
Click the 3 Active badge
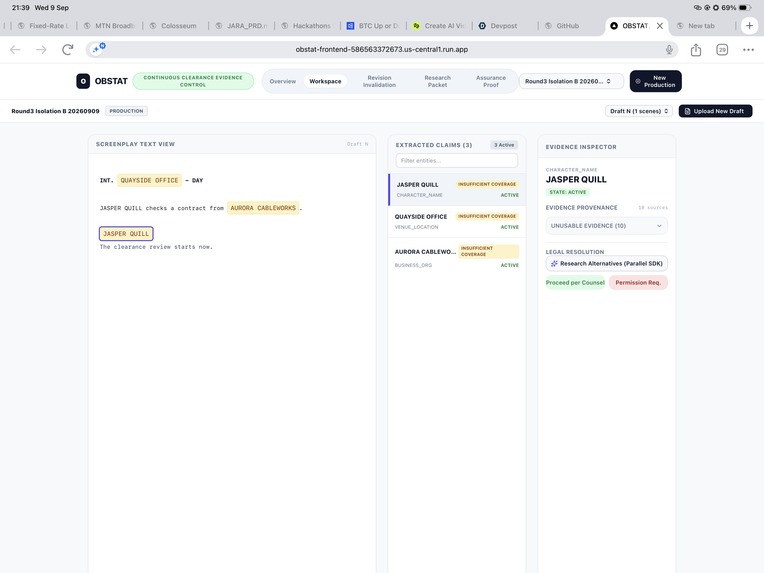click(x=504, y=145)
